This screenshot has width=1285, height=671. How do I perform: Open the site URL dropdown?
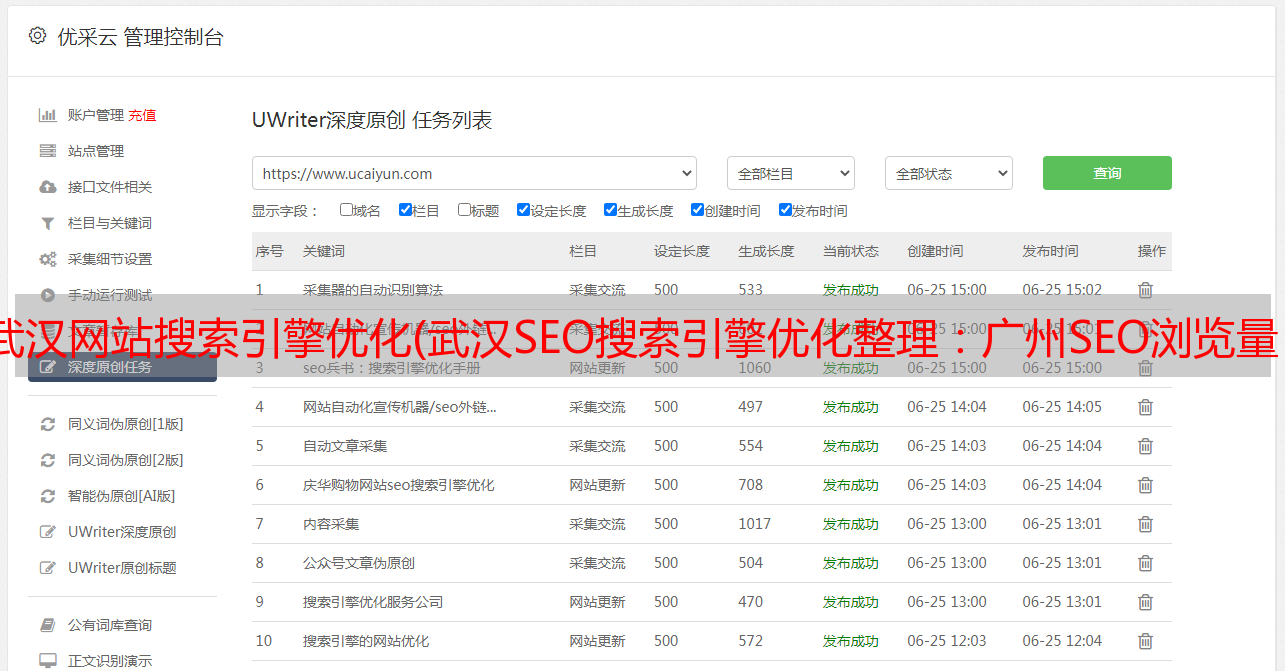pyautogui.click(x=474, y=173)
